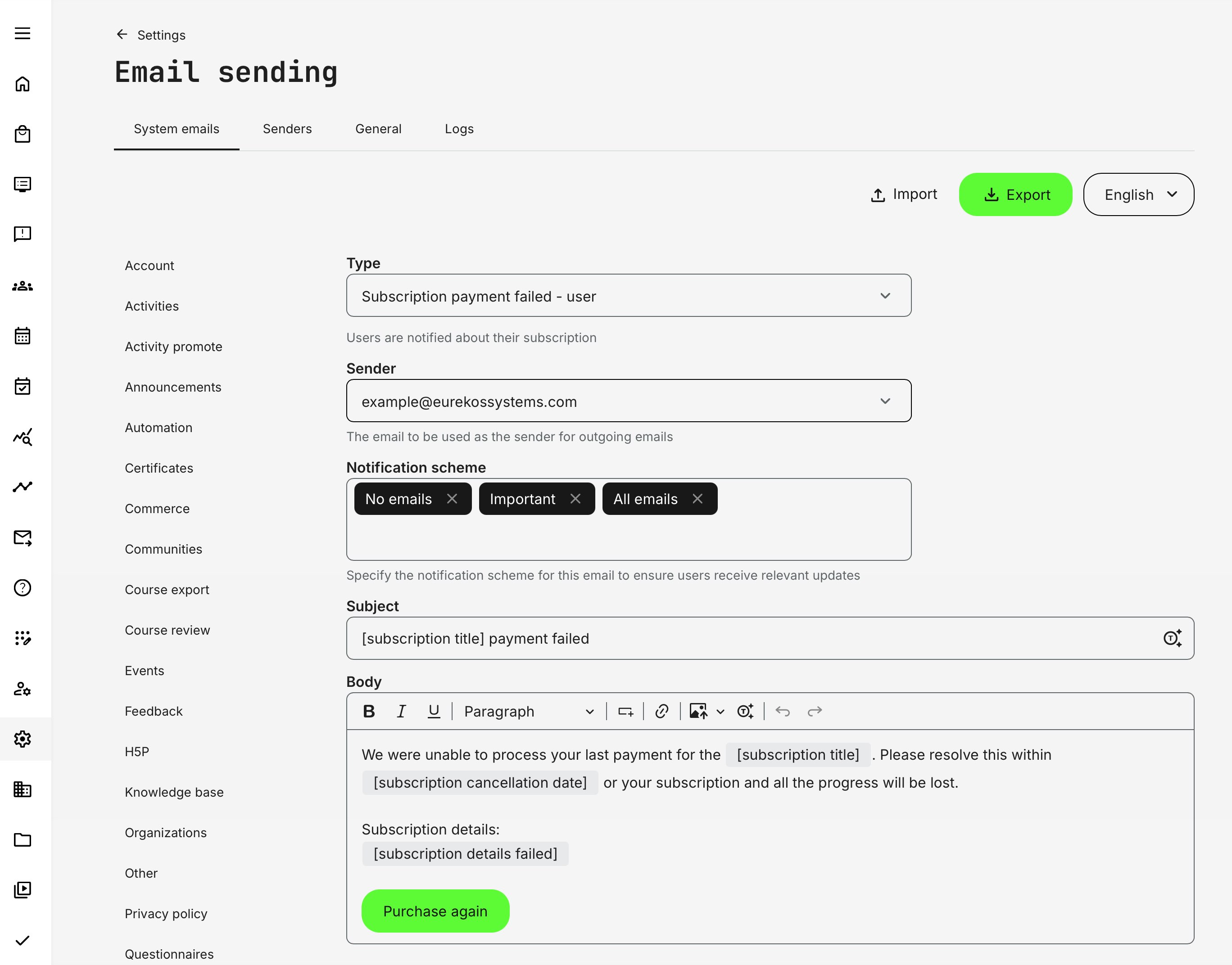Open the Type dropdown
Image resolution: width=1232 pixels, height=965 pixels.
pyautogui.click(x=629, y=296)
